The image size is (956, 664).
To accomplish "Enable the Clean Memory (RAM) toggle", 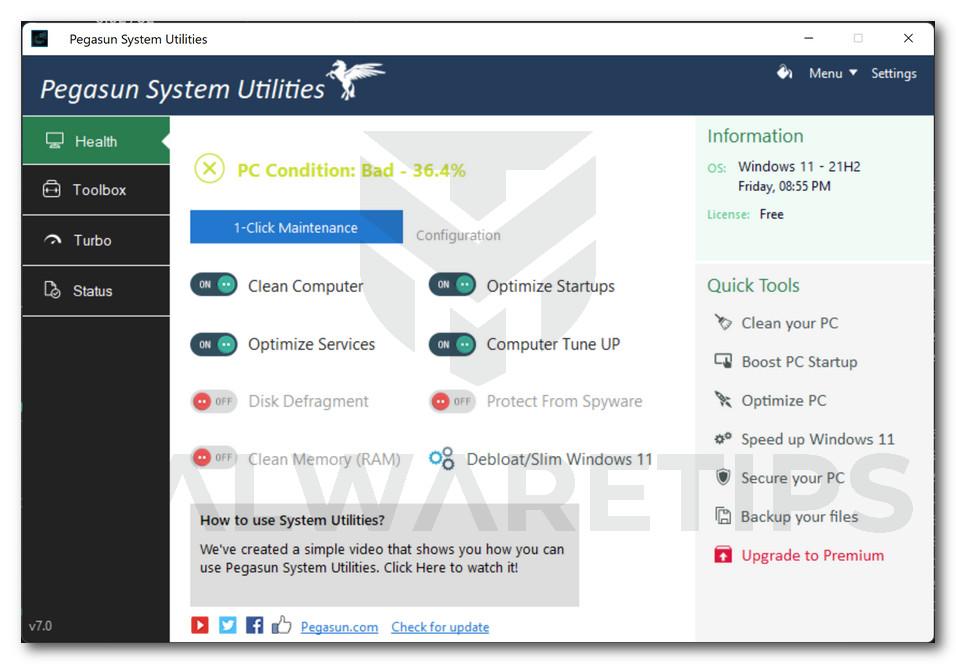I will (214, 457).
